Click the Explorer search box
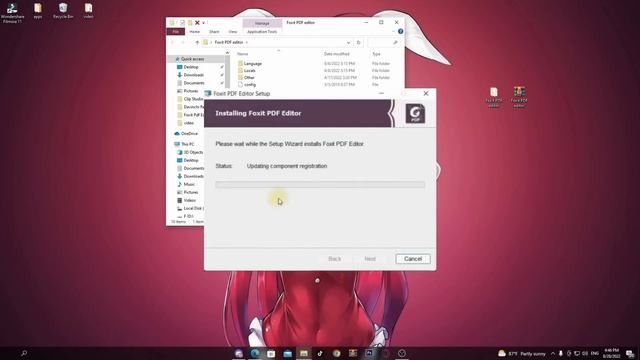This screenshot has width=640, height=360. click(x=383, y=42)
